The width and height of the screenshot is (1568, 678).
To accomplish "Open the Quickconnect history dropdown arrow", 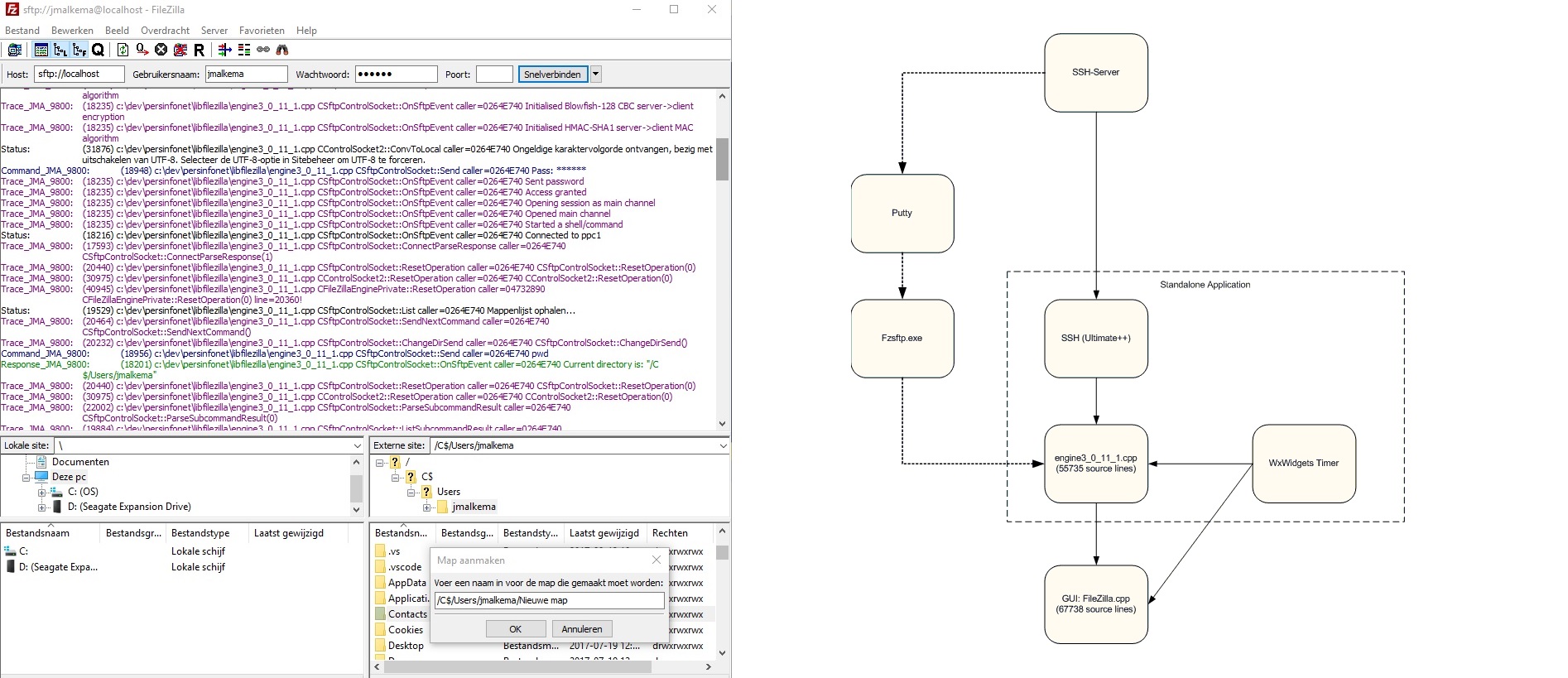I will tap(595, 75).
